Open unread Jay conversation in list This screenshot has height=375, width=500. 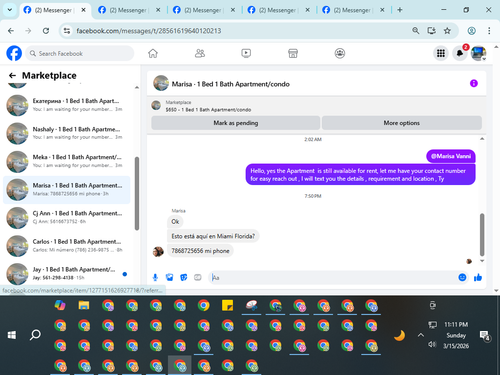click(67, 274)
